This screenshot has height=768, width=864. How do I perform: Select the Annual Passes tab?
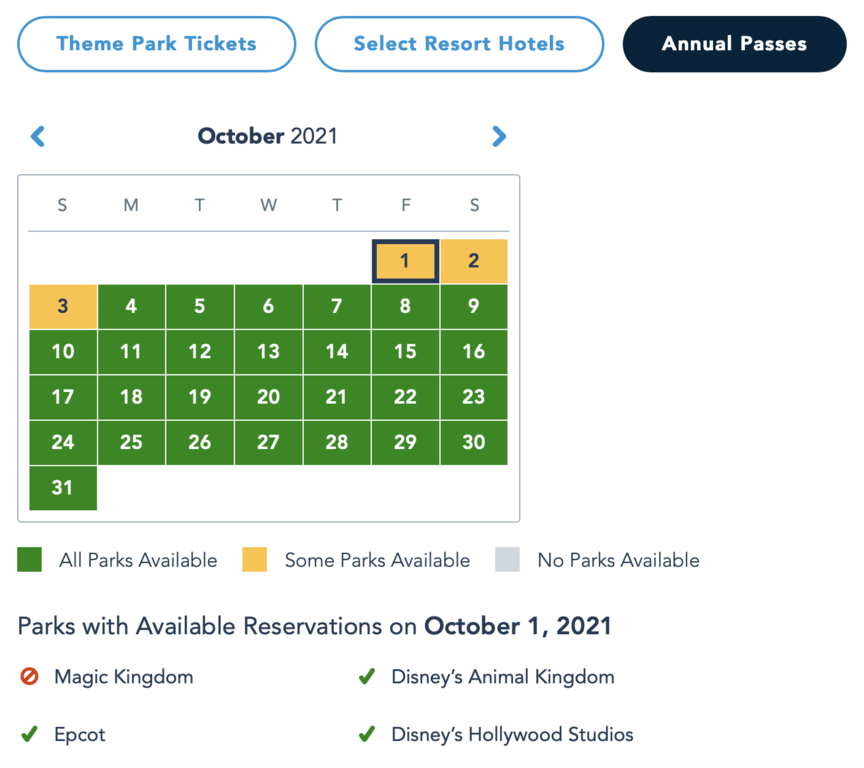pyautogui.click(x=734, y=44)
